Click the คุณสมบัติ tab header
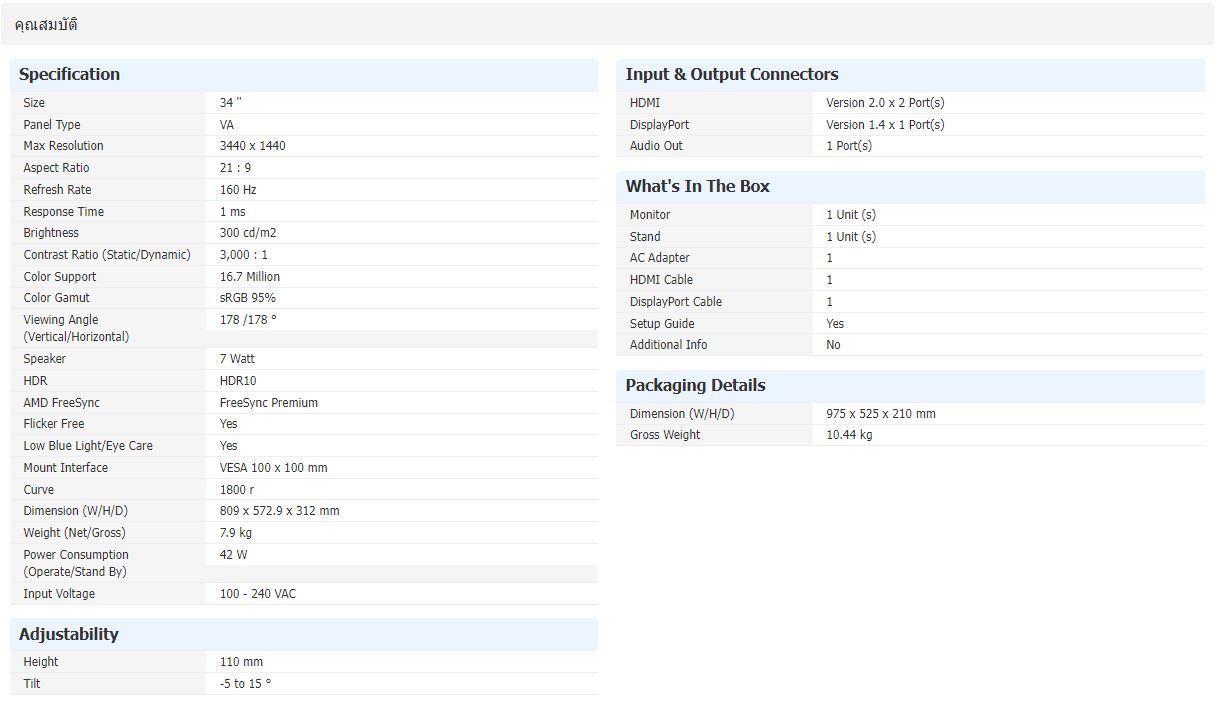Screen dimensions: 1217x711 [46, 25]
